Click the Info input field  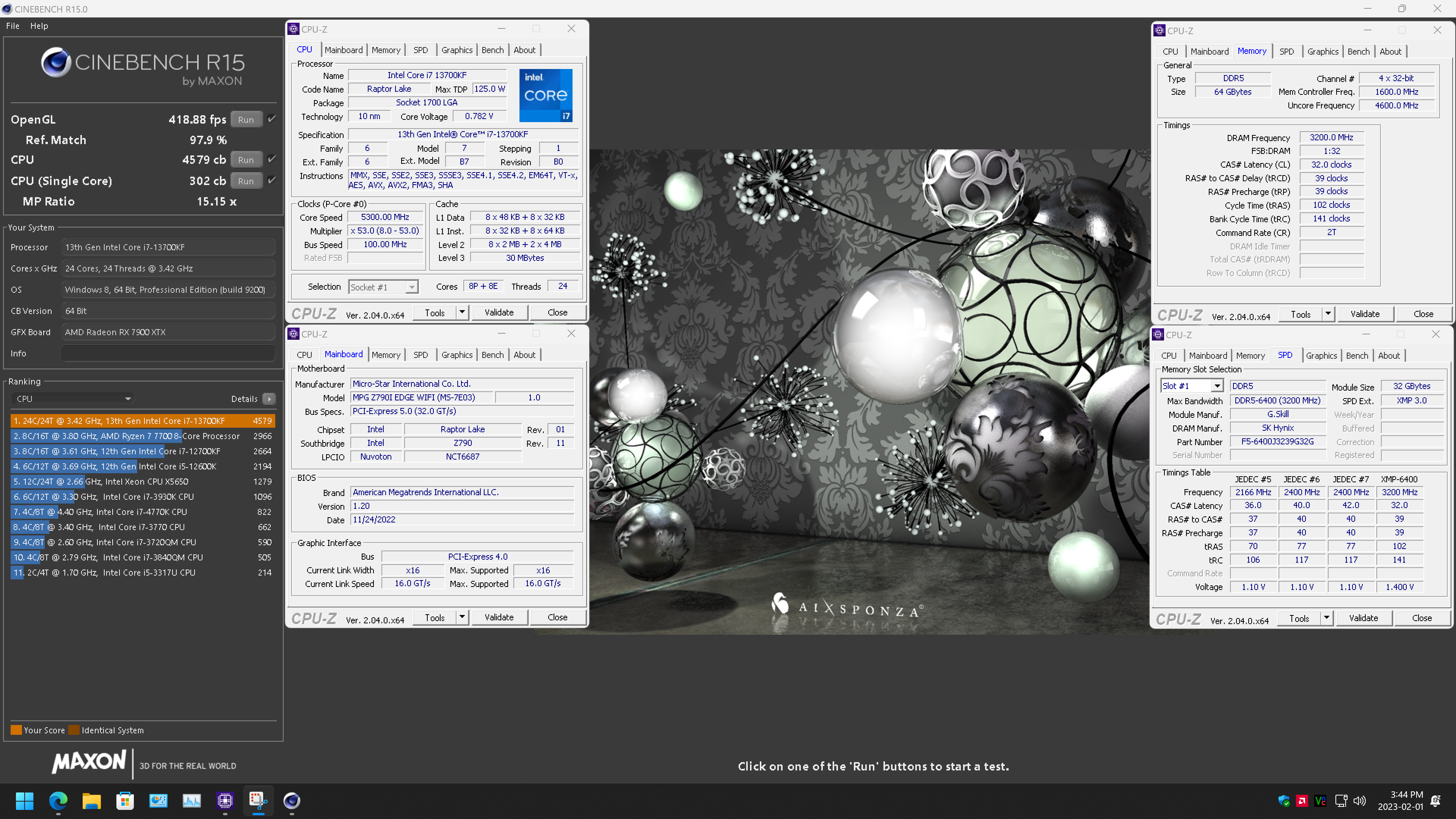168,353
